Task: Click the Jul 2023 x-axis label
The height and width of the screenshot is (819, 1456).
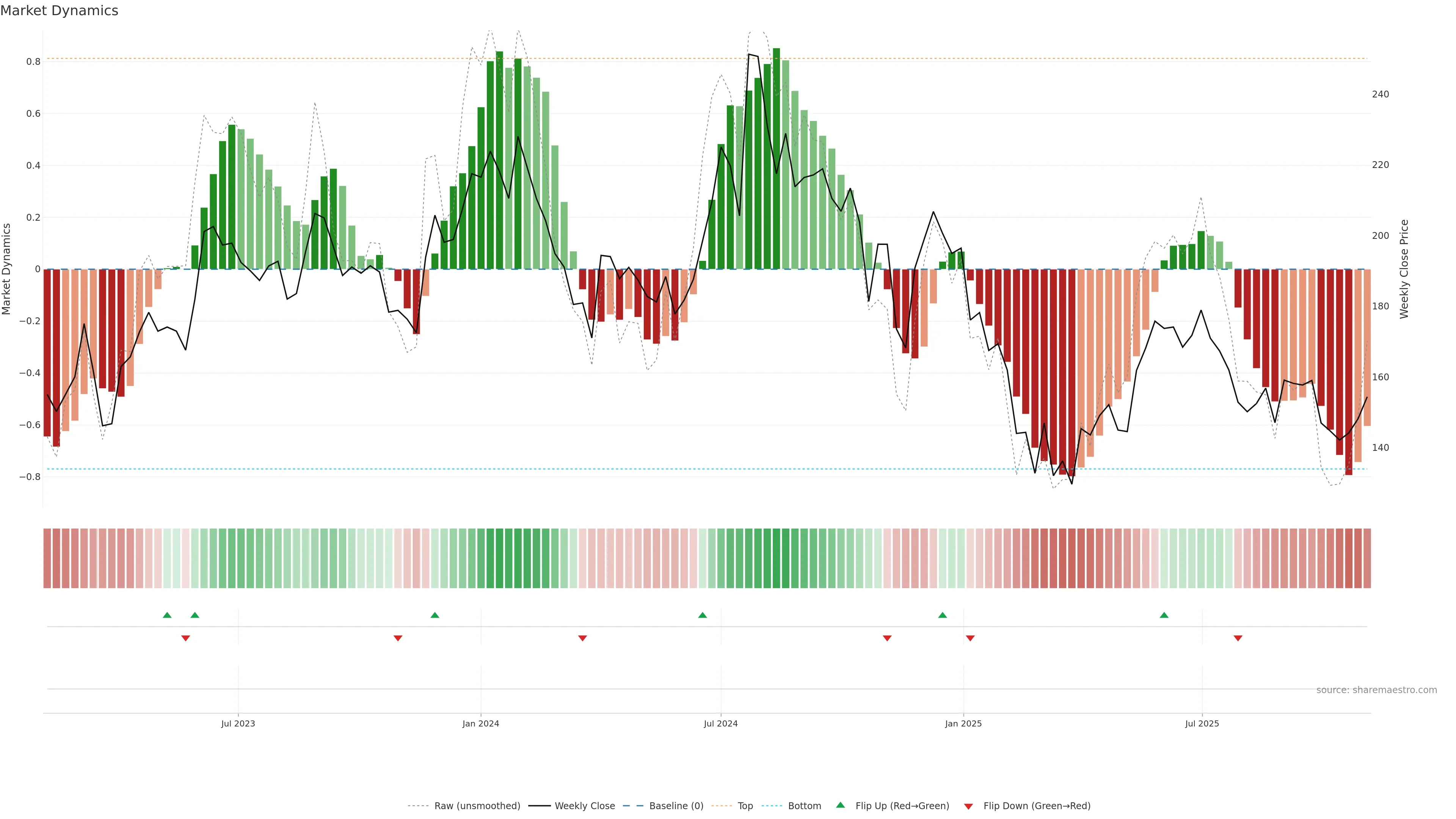Action: click(x=238, y=723)
